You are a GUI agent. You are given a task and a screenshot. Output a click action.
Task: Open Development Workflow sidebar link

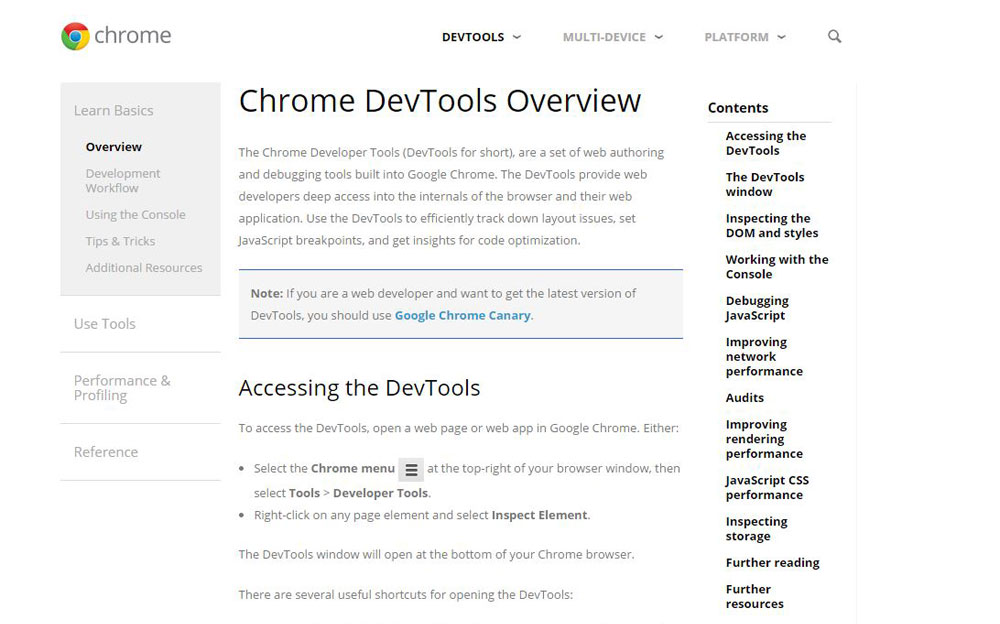122,181
